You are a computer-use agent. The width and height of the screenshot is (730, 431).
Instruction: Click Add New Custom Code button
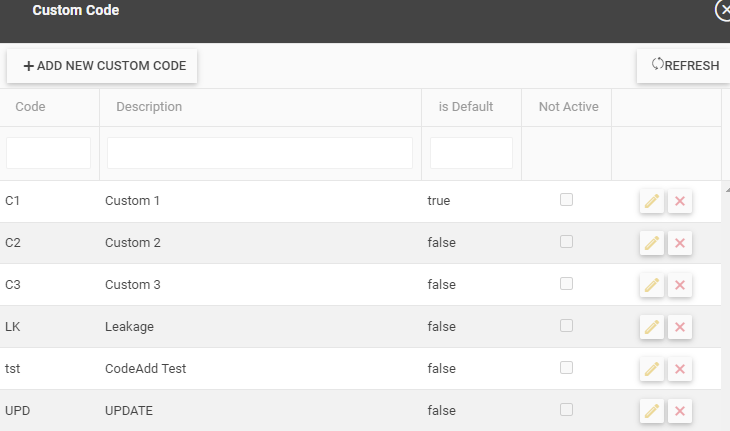(104, 66)
